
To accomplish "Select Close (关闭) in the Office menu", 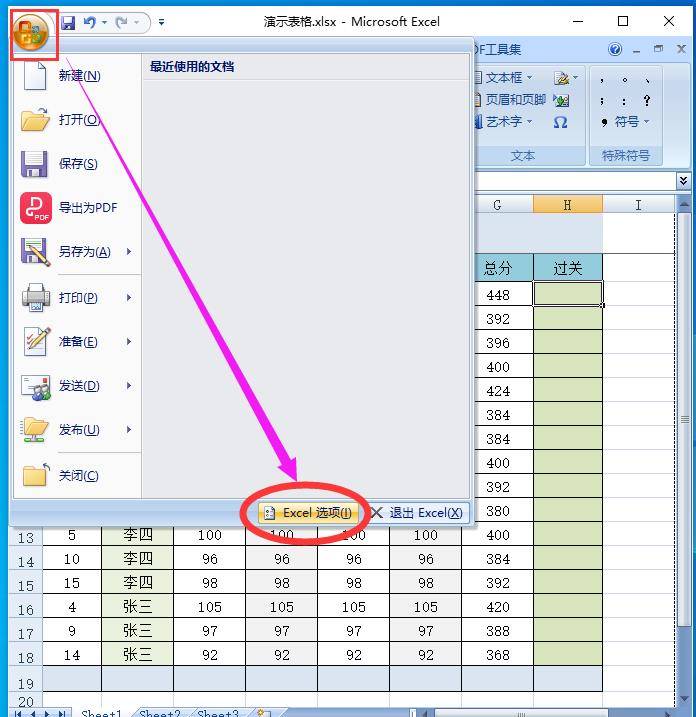I will (77, 476).
